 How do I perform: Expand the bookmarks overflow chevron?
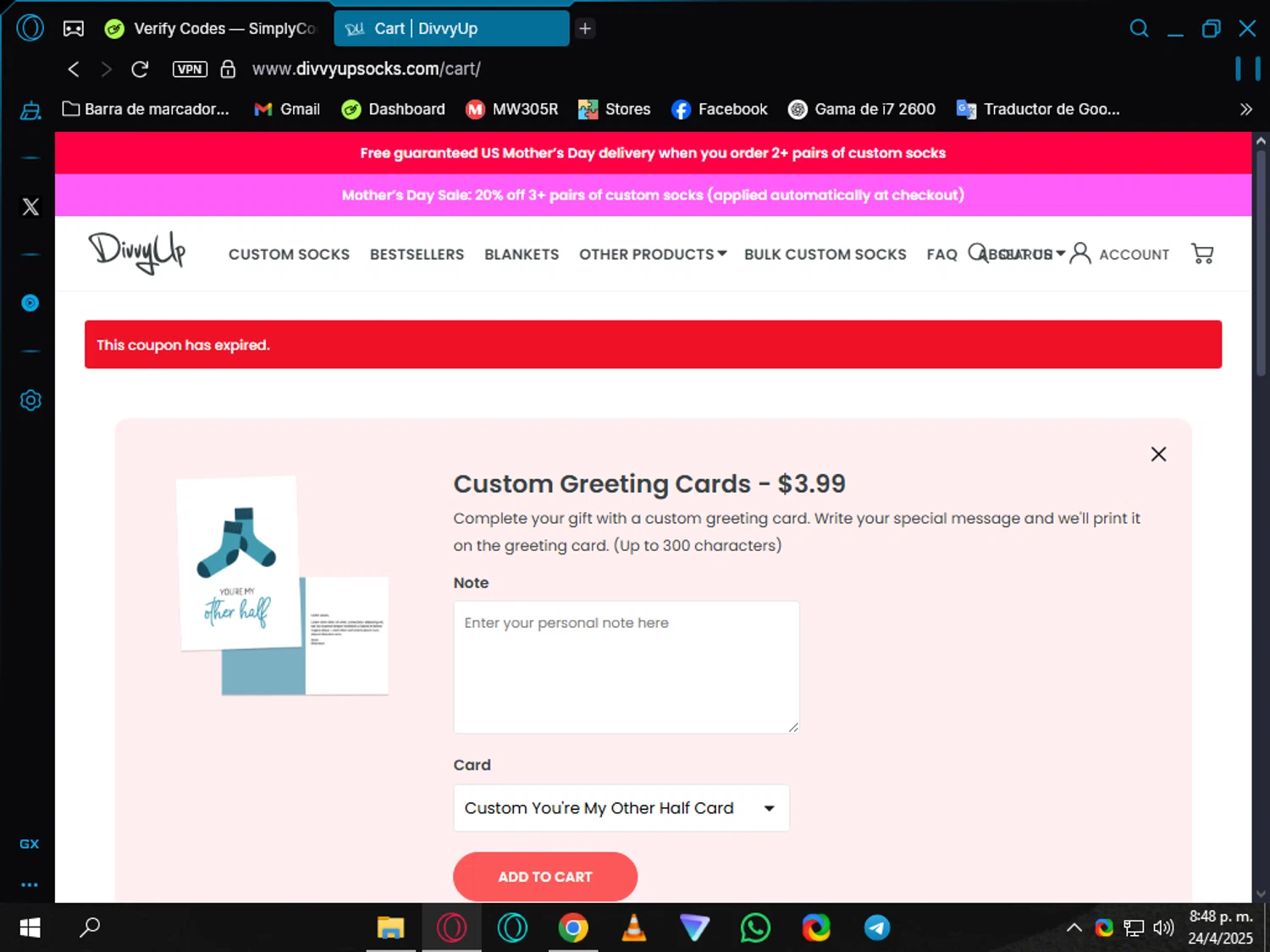point(1245,109)
